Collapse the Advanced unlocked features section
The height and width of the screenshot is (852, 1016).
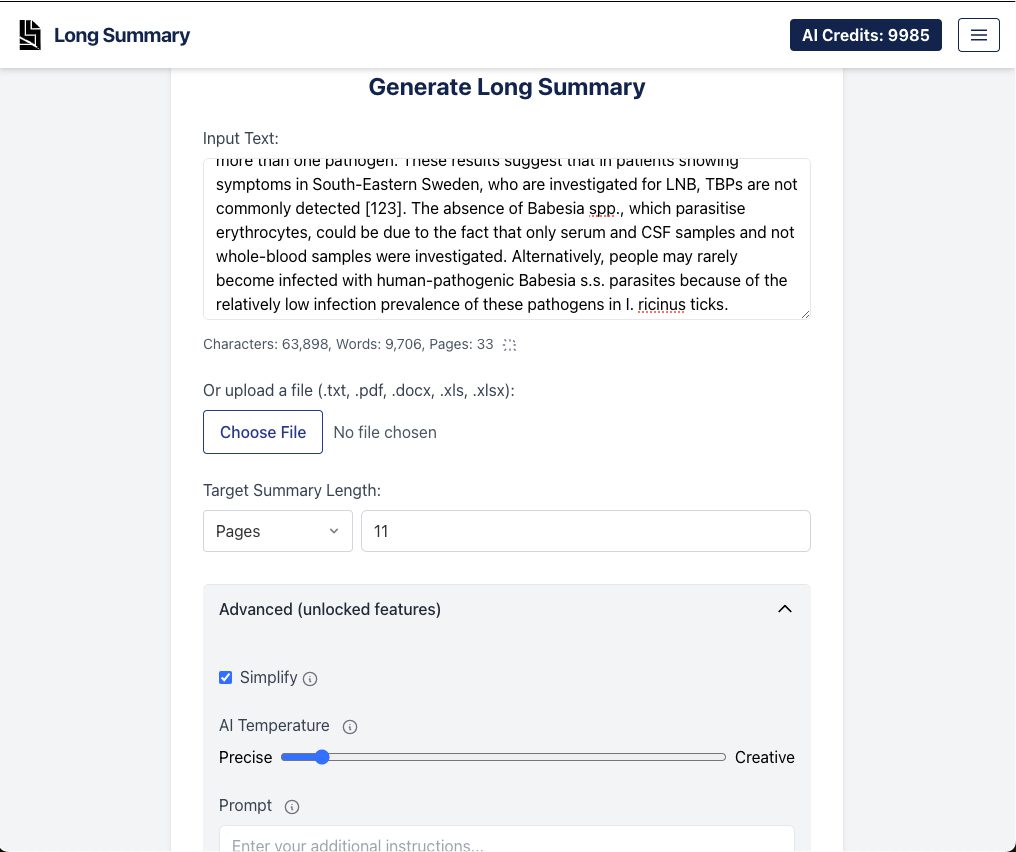(785, 608)
